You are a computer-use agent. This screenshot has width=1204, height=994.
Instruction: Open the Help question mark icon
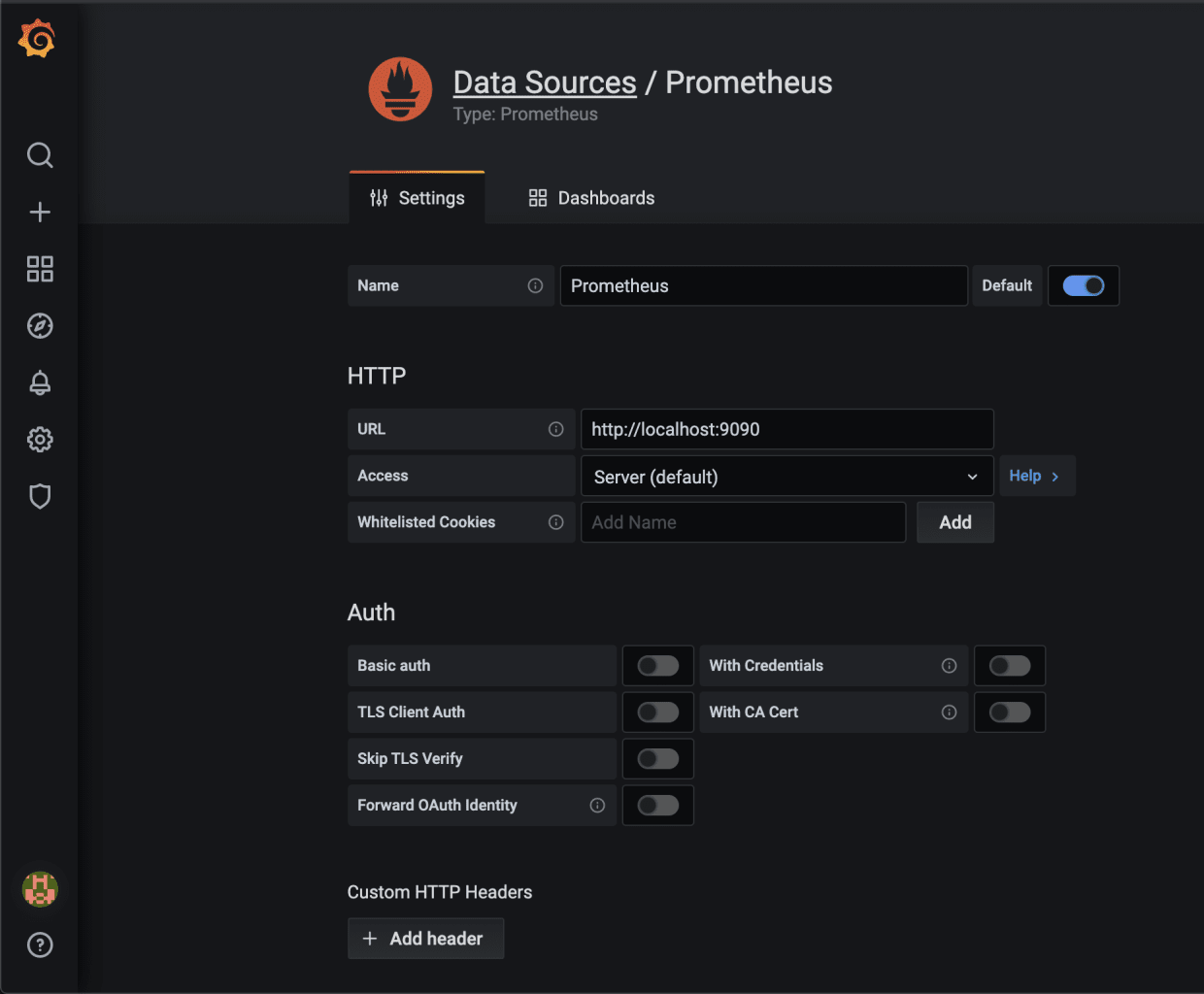point(40,945)
